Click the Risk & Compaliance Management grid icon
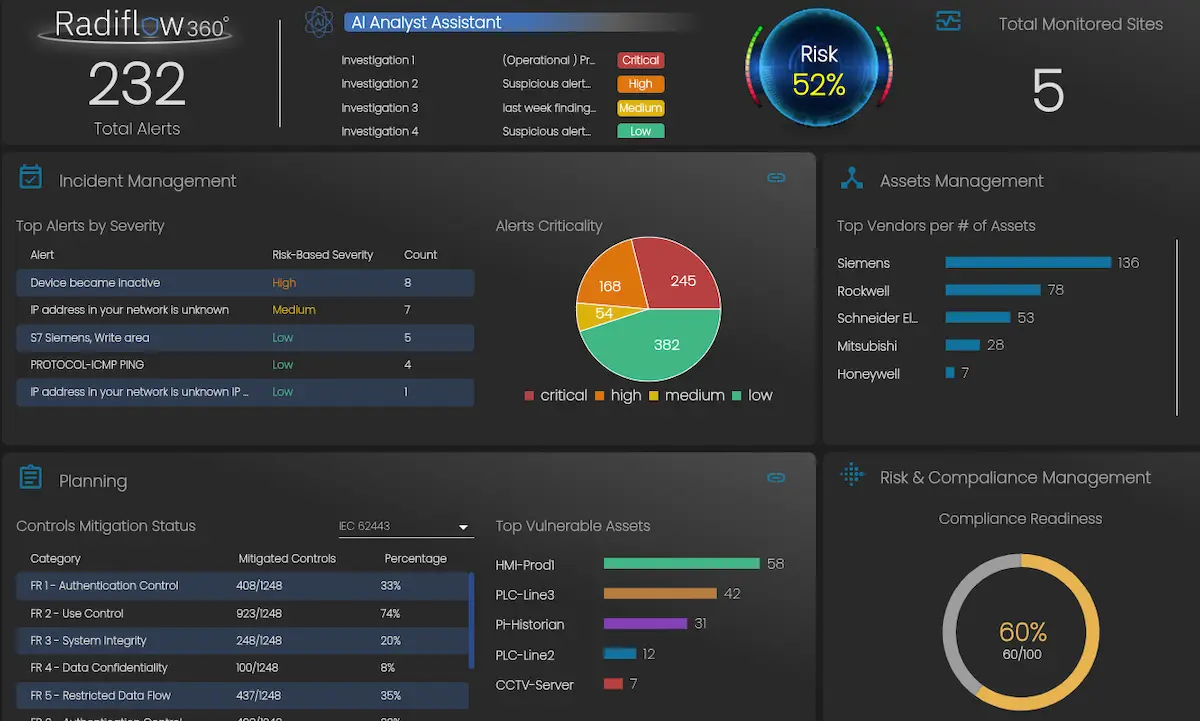The height and width of the screenshot is (721, 1200). (852, 474)
